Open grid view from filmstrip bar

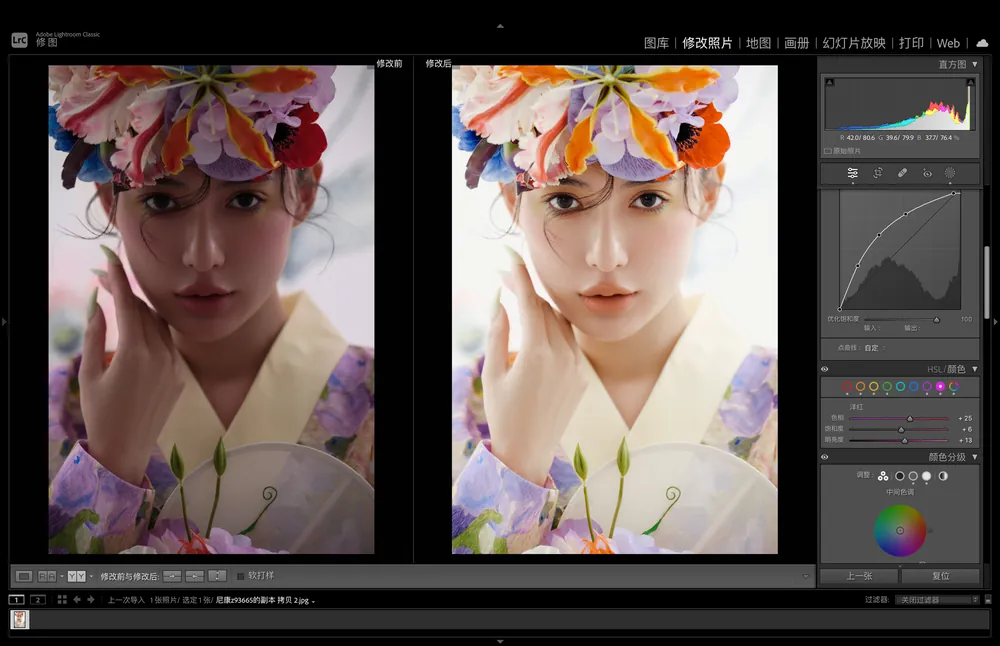click(x=62, y=600)
